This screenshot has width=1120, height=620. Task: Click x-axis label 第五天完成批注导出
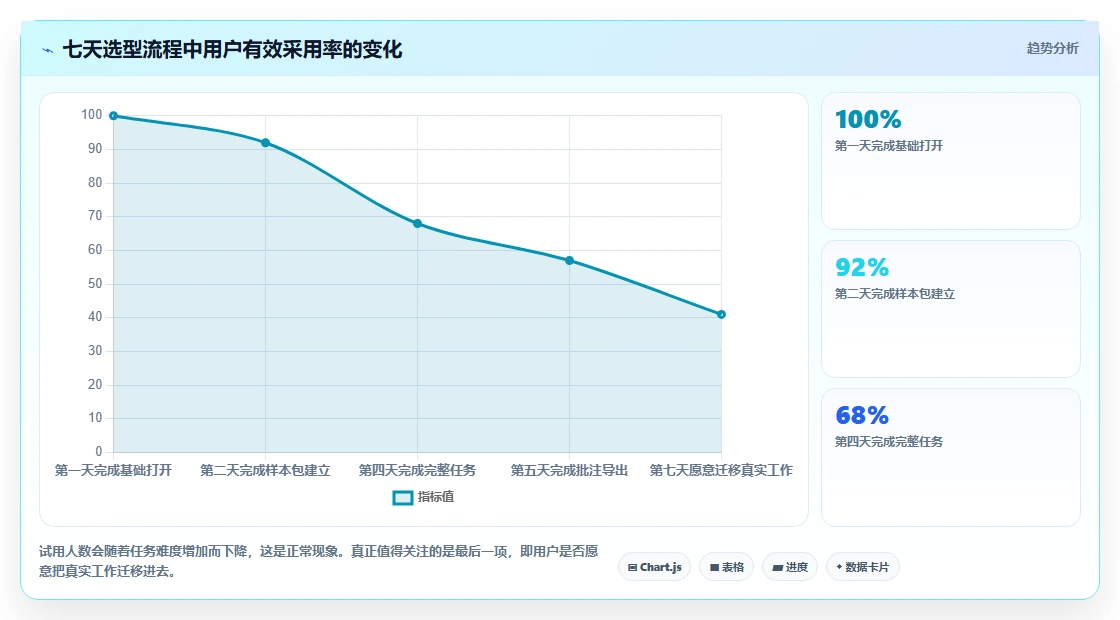tap(569, 470)
